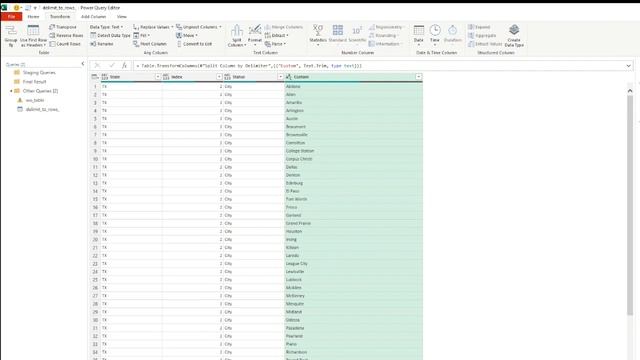Open the Fill dropdown
The height and width of the screenshot is (360, 640).
142,36
